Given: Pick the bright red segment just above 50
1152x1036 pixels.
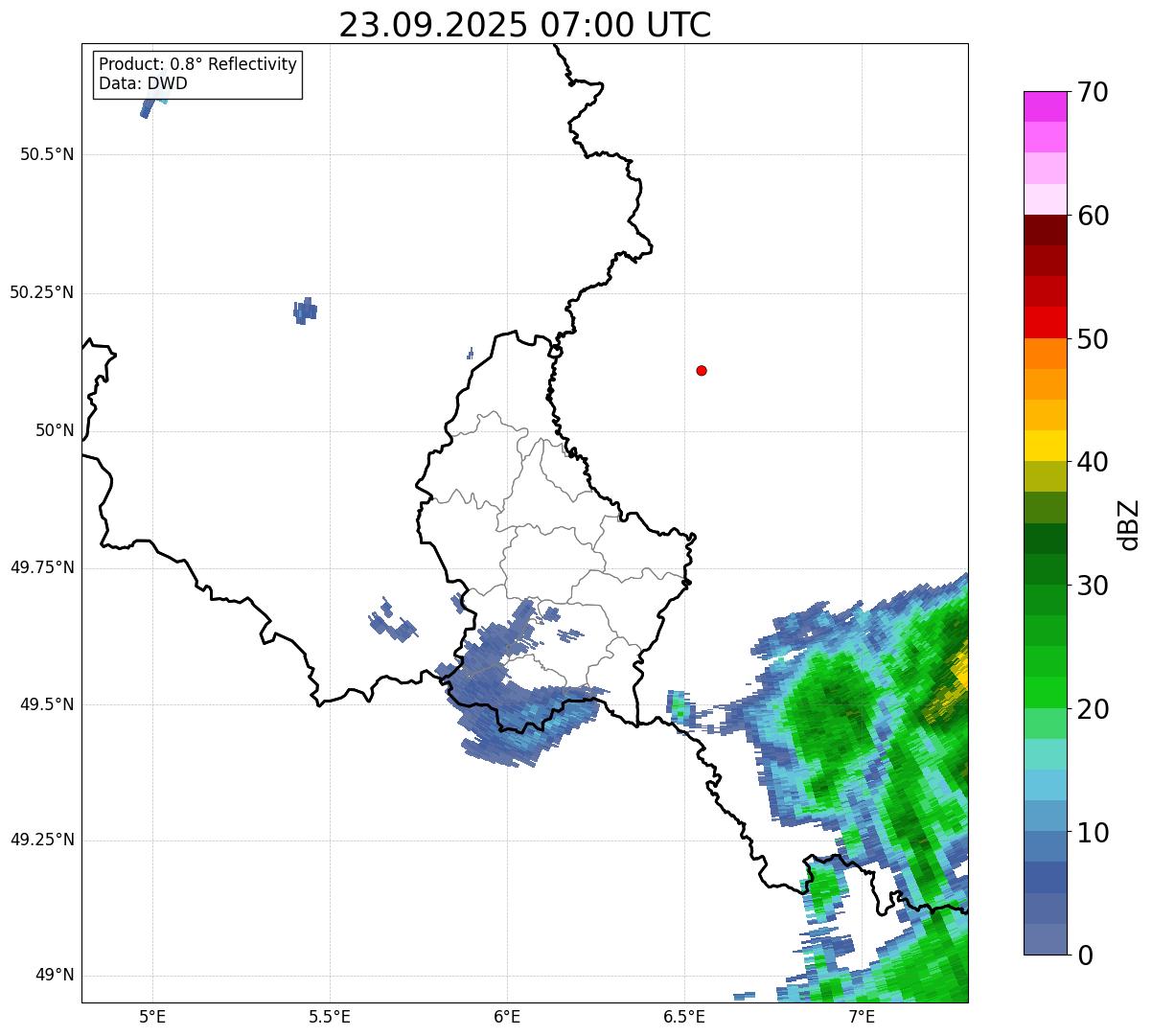Looking at the screenshot, I should coord(1045,323).
